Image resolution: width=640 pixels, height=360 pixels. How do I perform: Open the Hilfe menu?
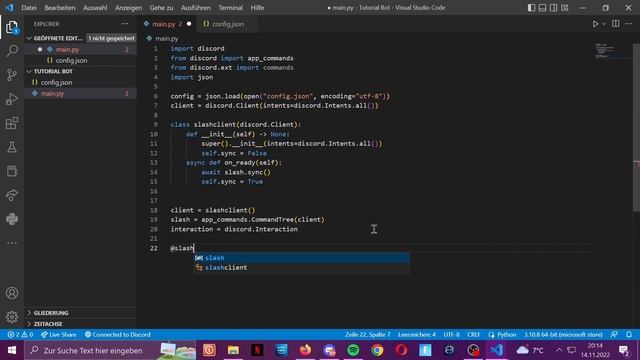257,8
